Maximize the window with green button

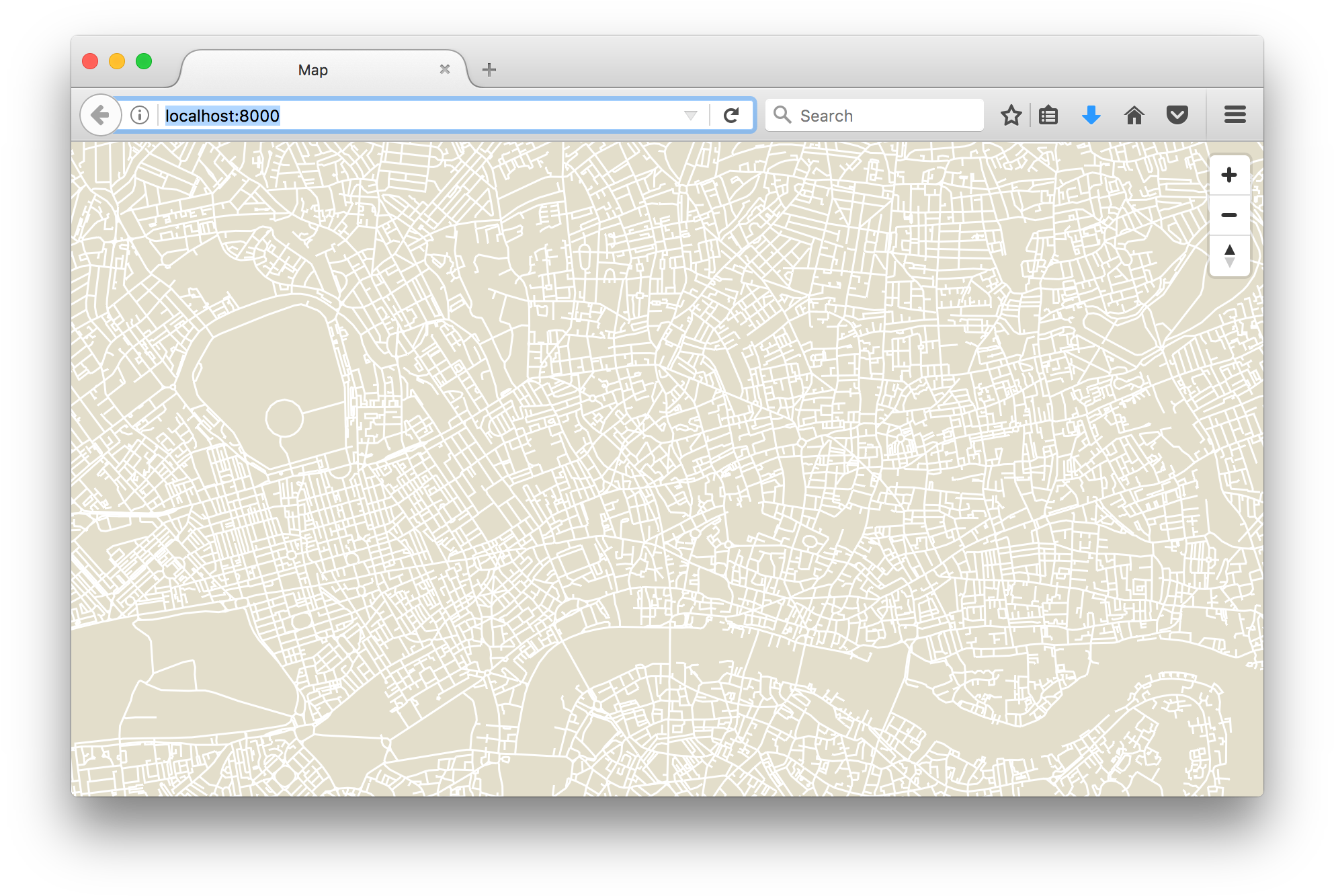(144, 61)
